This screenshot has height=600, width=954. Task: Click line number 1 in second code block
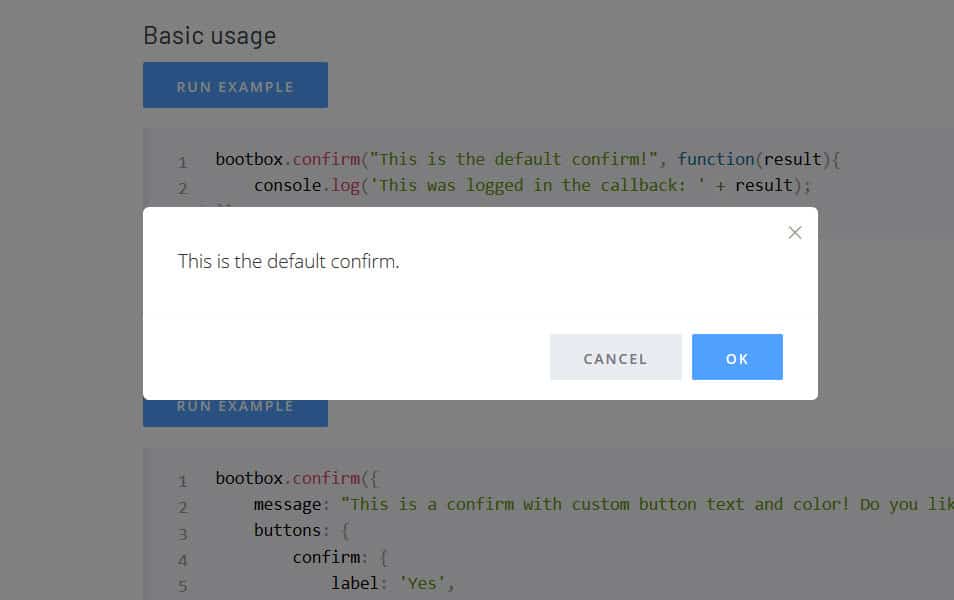(183, 481)
